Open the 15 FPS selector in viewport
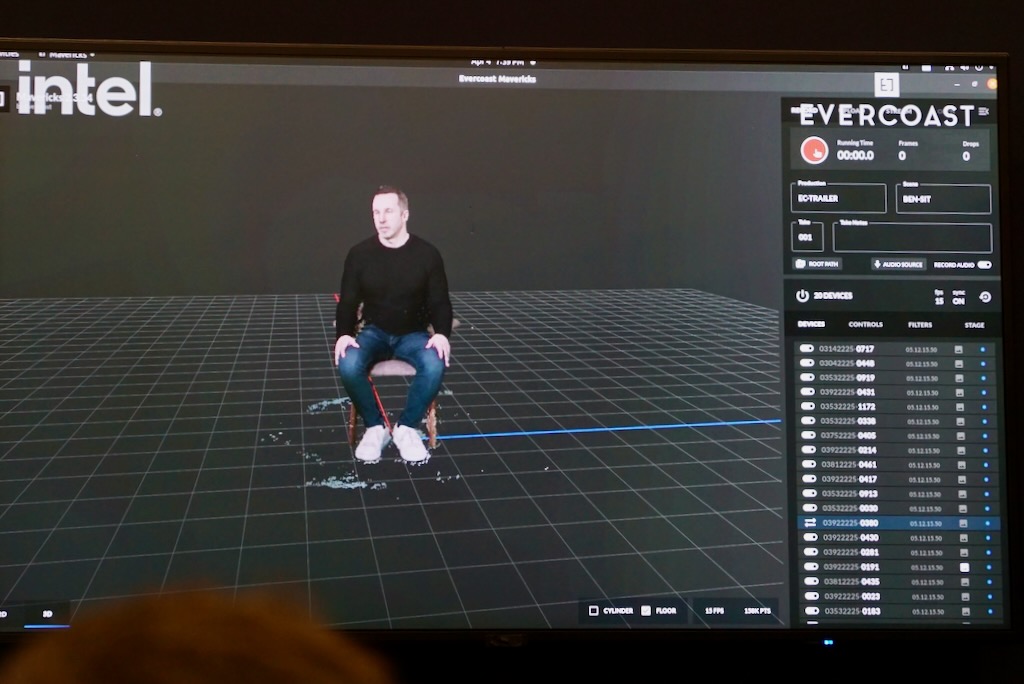Image resolution: width=1024 pixels, height=684 pixels. click(714, 610)
